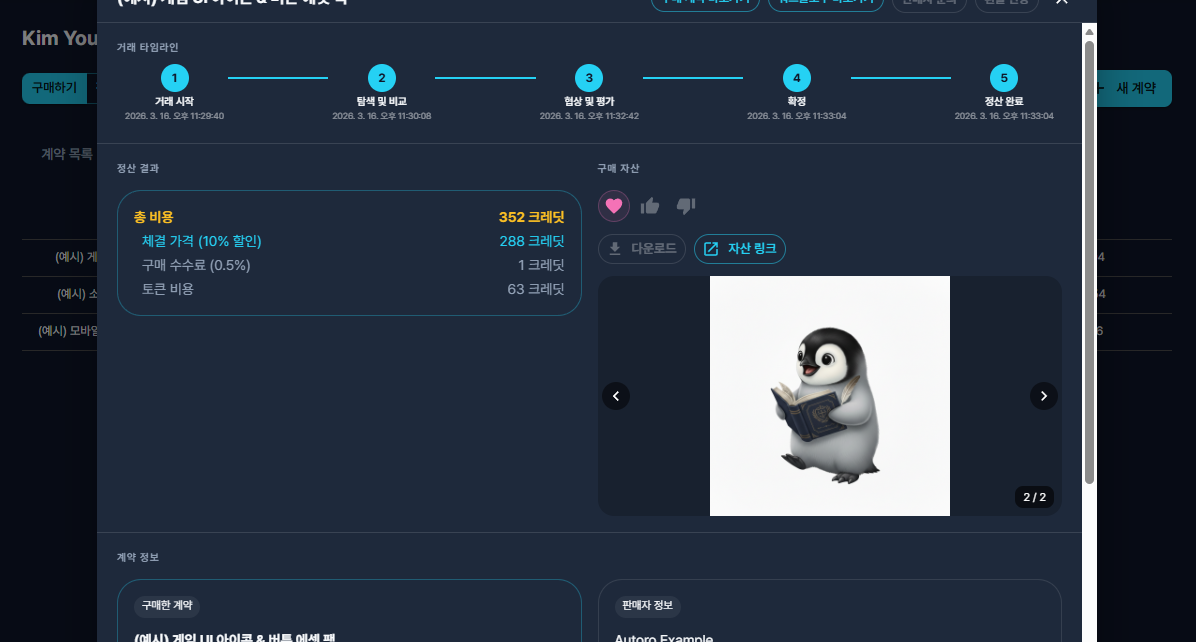Click the scrollbar up arrow
Screen dimensions: 1196x642
pyautogui.click(x=1089, y=31)
